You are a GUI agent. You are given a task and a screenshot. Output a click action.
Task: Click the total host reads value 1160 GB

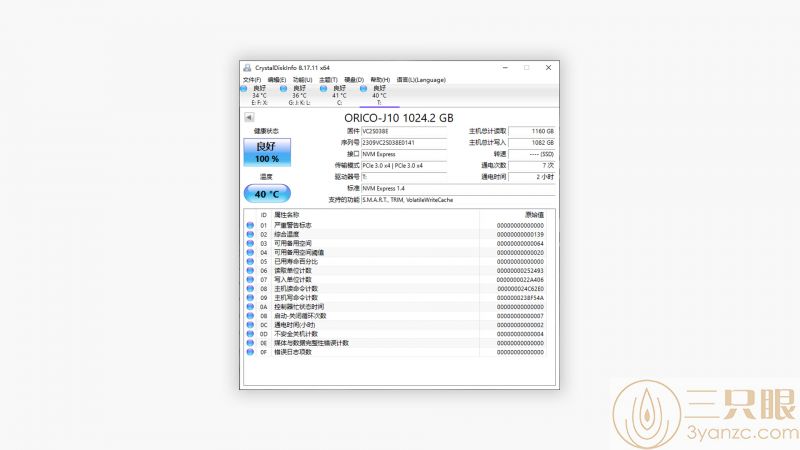532,131
